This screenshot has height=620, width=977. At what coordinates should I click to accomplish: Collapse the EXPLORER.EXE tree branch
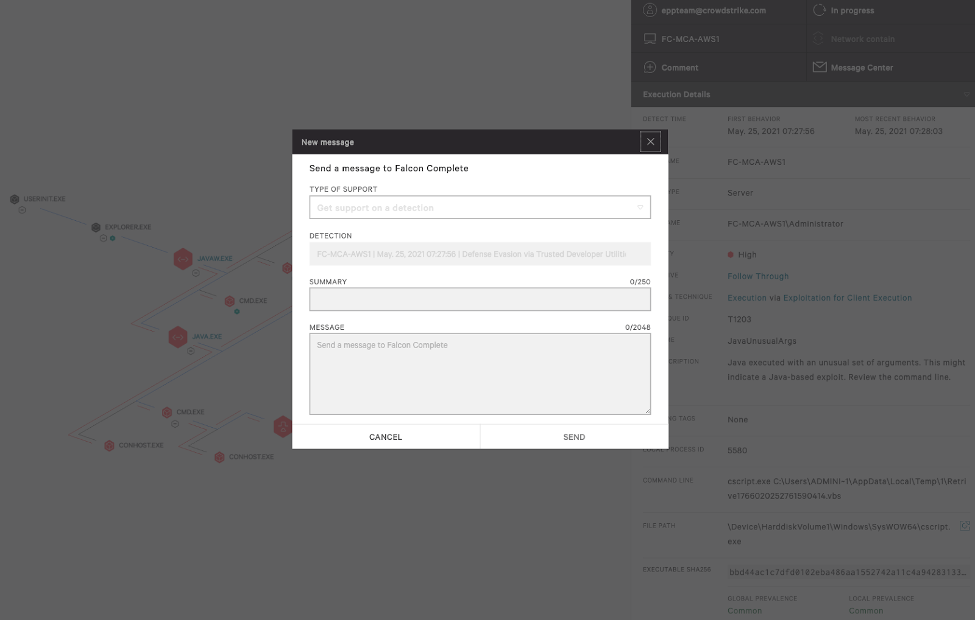[x=103, y=238]
